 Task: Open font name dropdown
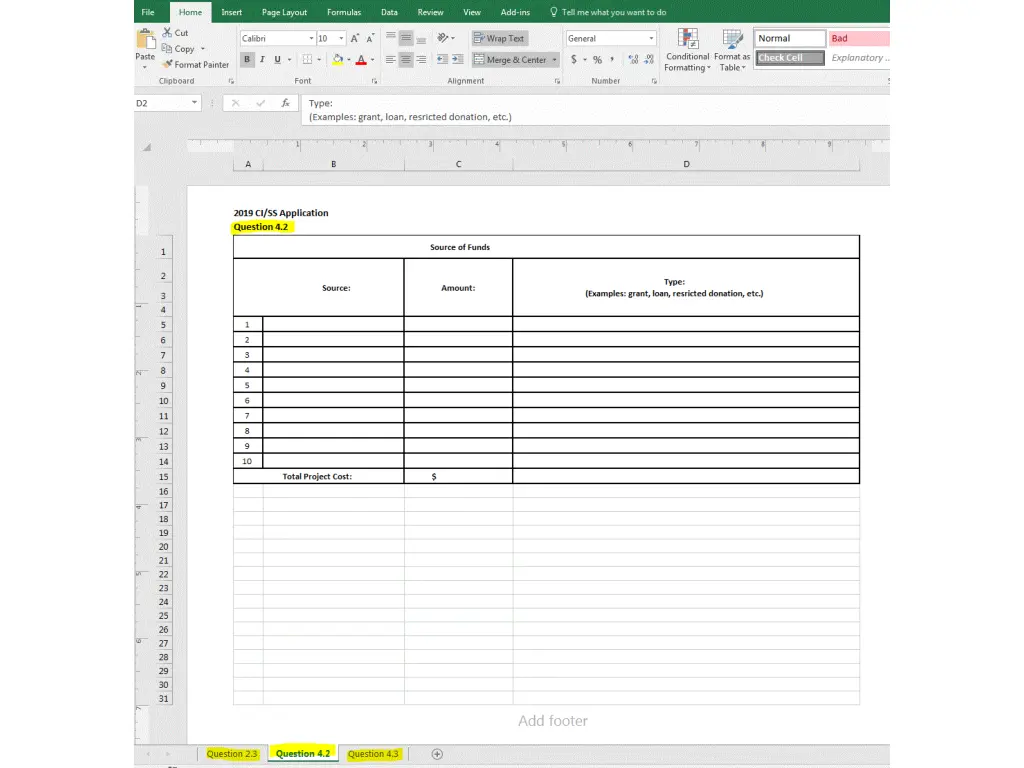[x=311, y=39]
